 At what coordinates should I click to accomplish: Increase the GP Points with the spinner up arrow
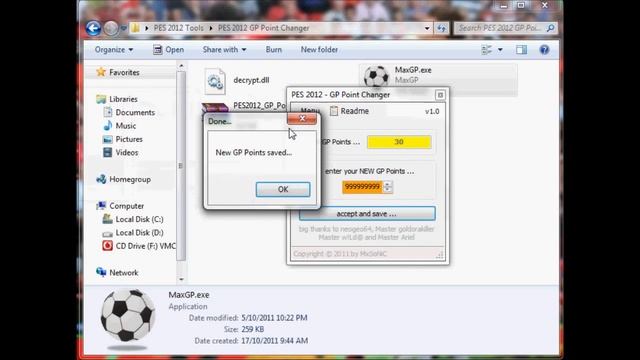[x=388, y=184]
